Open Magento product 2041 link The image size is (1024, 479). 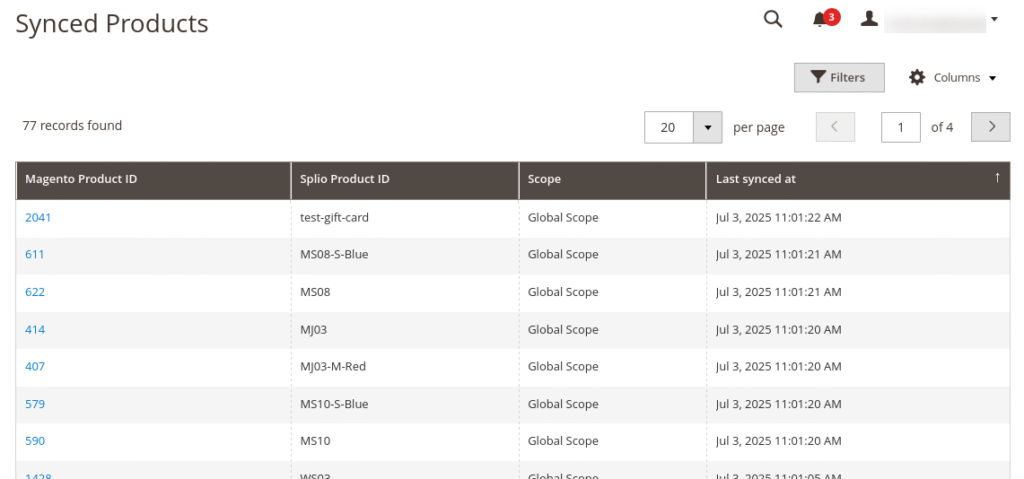click(x=37, y=217)
